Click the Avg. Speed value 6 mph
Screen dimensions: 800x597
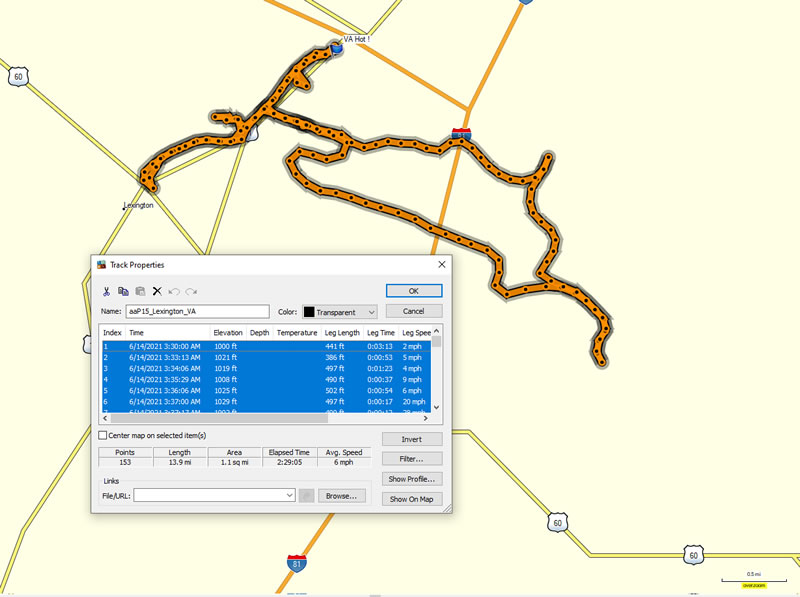point(344,462)
